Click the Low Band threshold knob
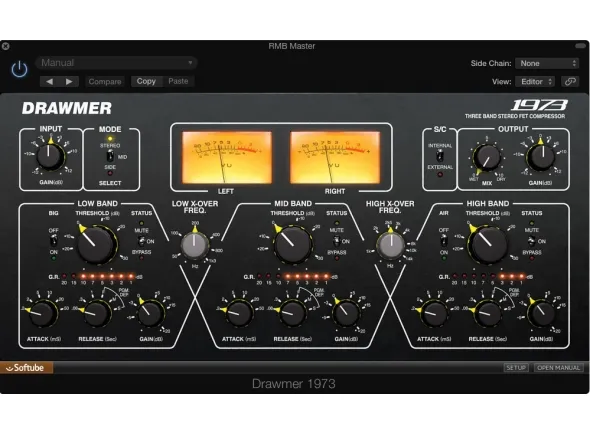 click(95, 244)
